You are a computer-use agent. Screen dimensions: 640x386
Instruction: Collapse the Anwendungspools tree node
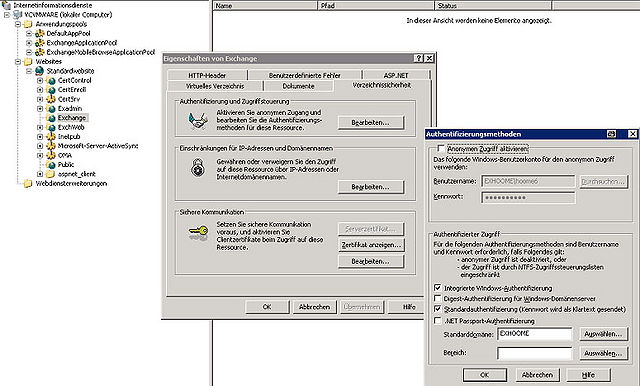[18, 24]
